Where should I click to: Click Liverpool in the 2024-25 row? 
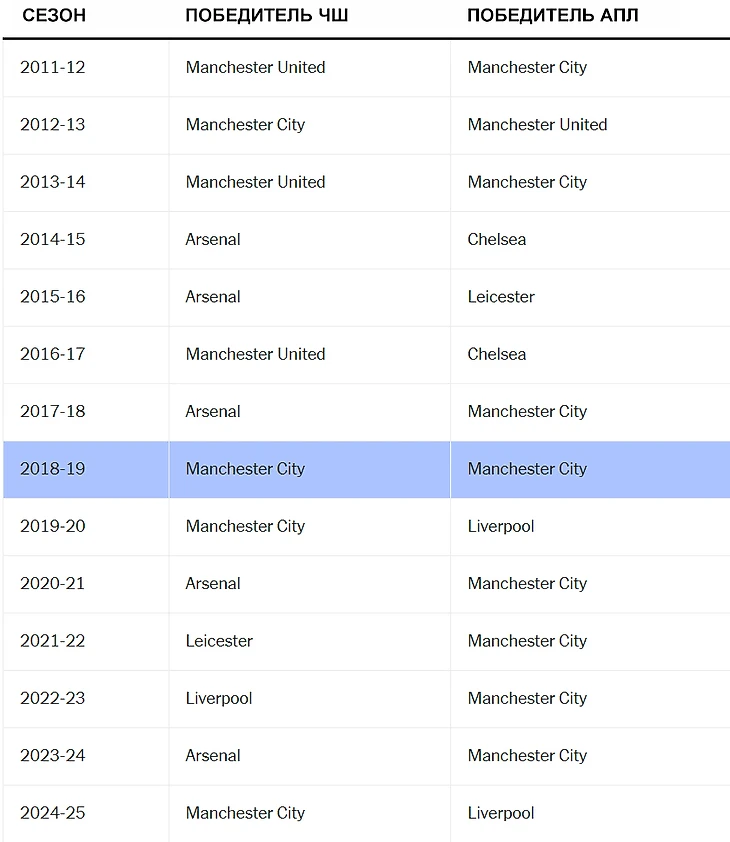click(x=501, y=813)
